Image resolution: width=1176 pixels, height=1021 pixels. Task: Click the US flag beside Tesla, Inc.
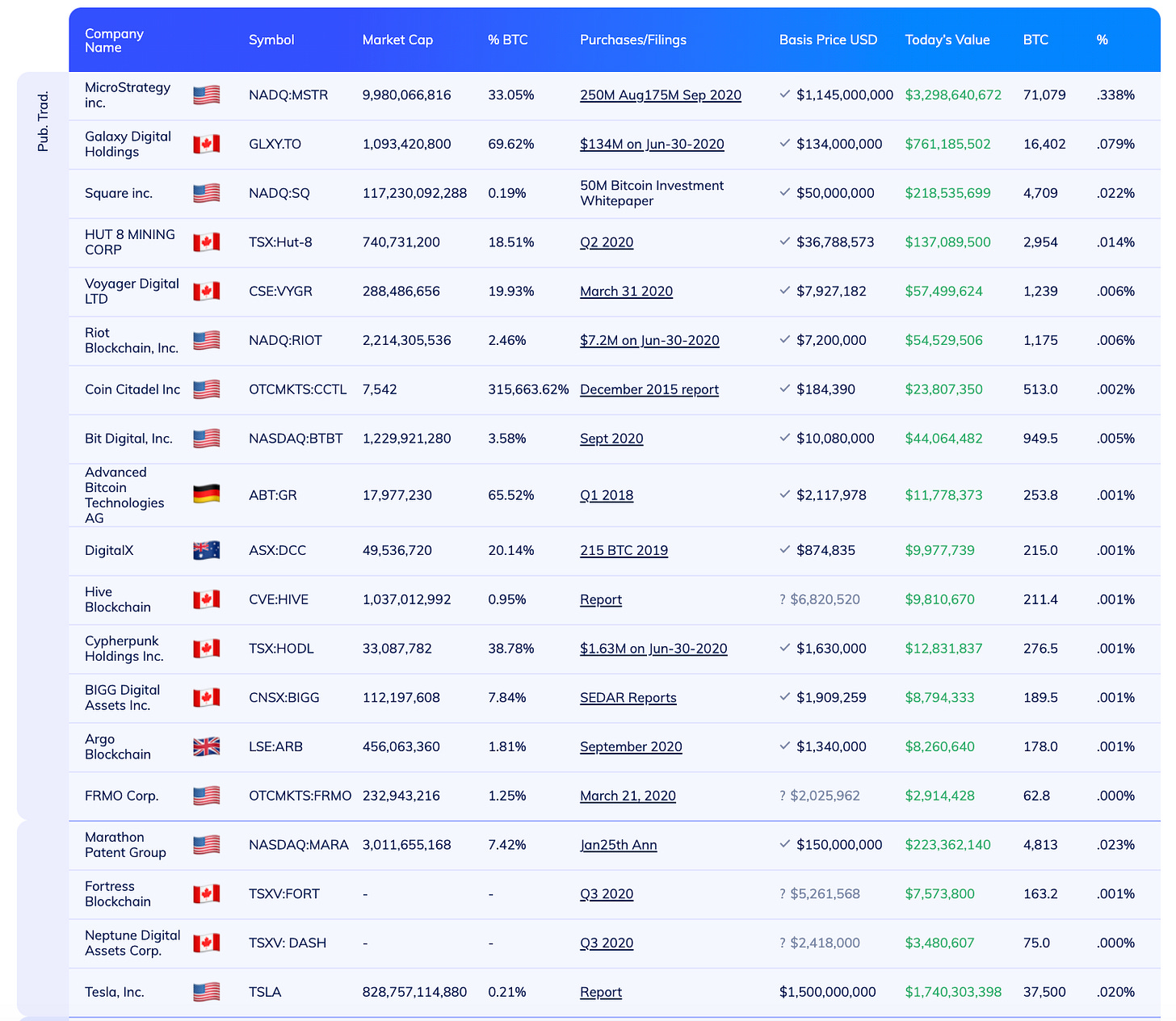point(206,992)
